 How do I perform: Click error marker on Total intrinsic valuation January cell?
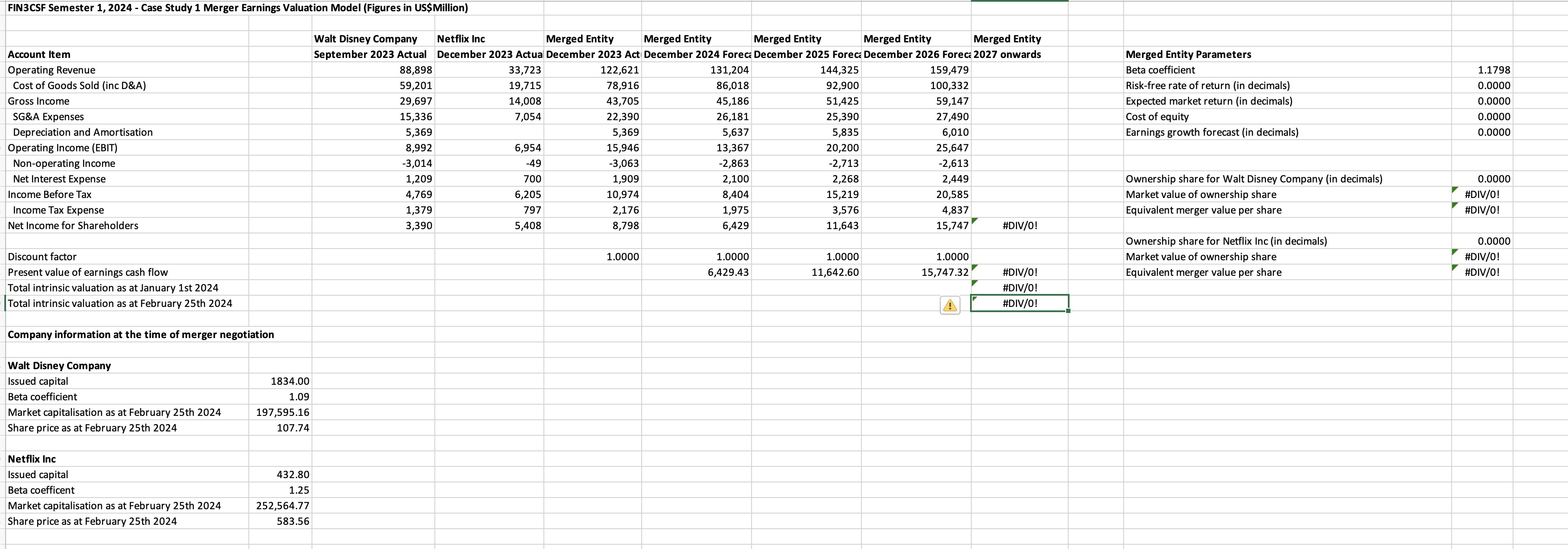click(974, 283)
